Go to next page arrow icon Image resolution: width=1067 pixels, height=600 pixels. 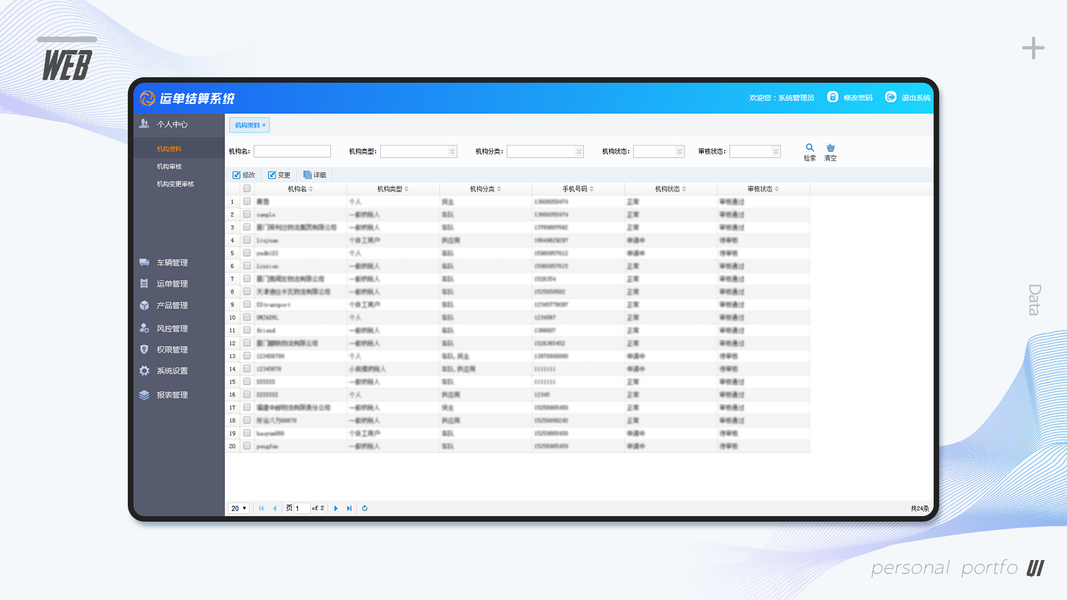335,508
